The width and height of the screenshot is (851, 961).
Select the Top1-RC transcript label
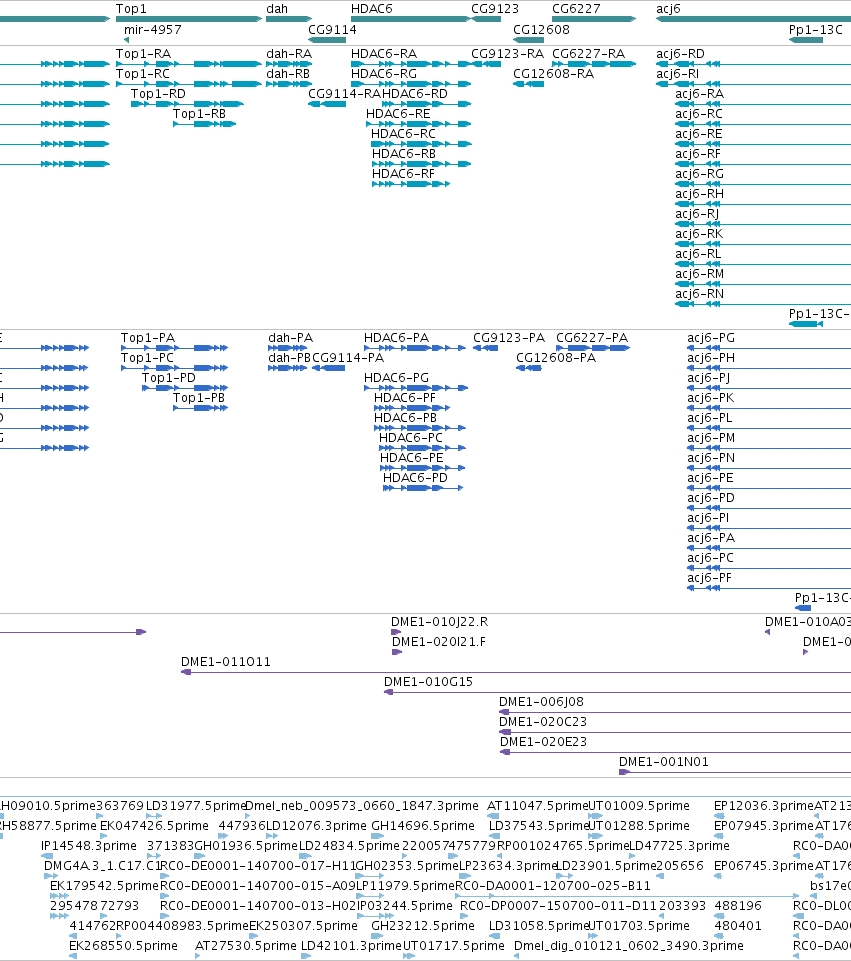point(143,74)
